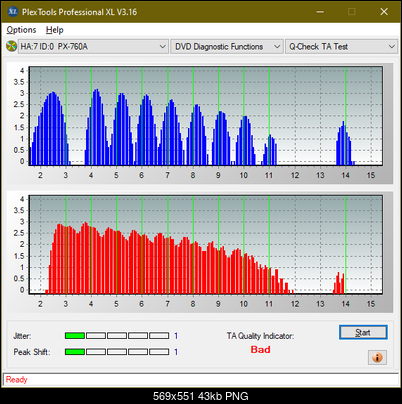Click the PlexTools Professional XL V3.16 title
The width and height of the screenshot is (402, 404).
(79, 12)
